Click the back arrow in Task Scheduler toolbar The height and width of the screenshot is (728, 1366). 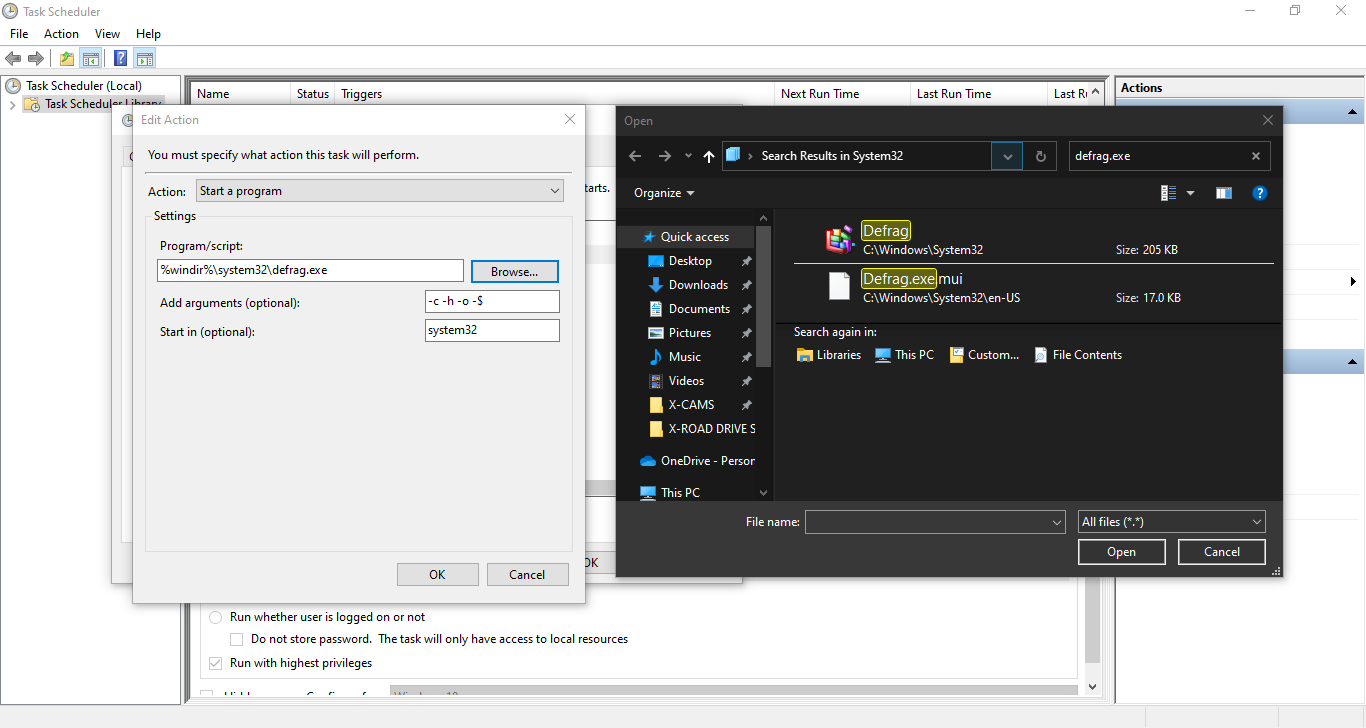[x=13, y=57]
